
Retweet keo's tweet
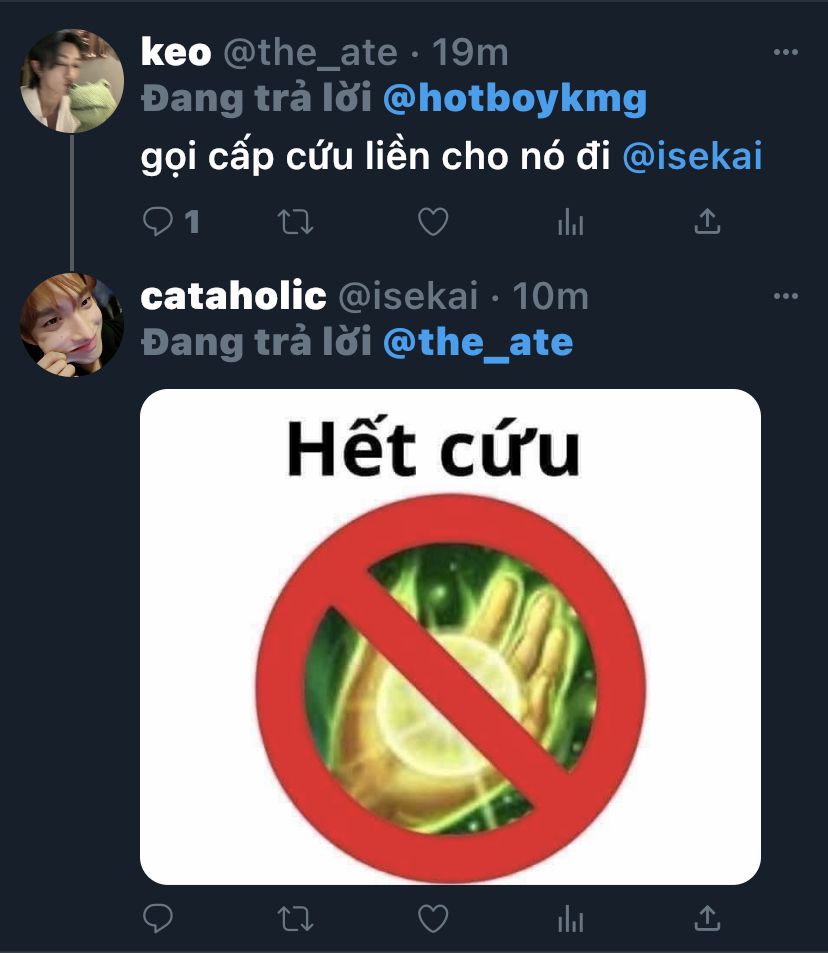coord(295,222)
